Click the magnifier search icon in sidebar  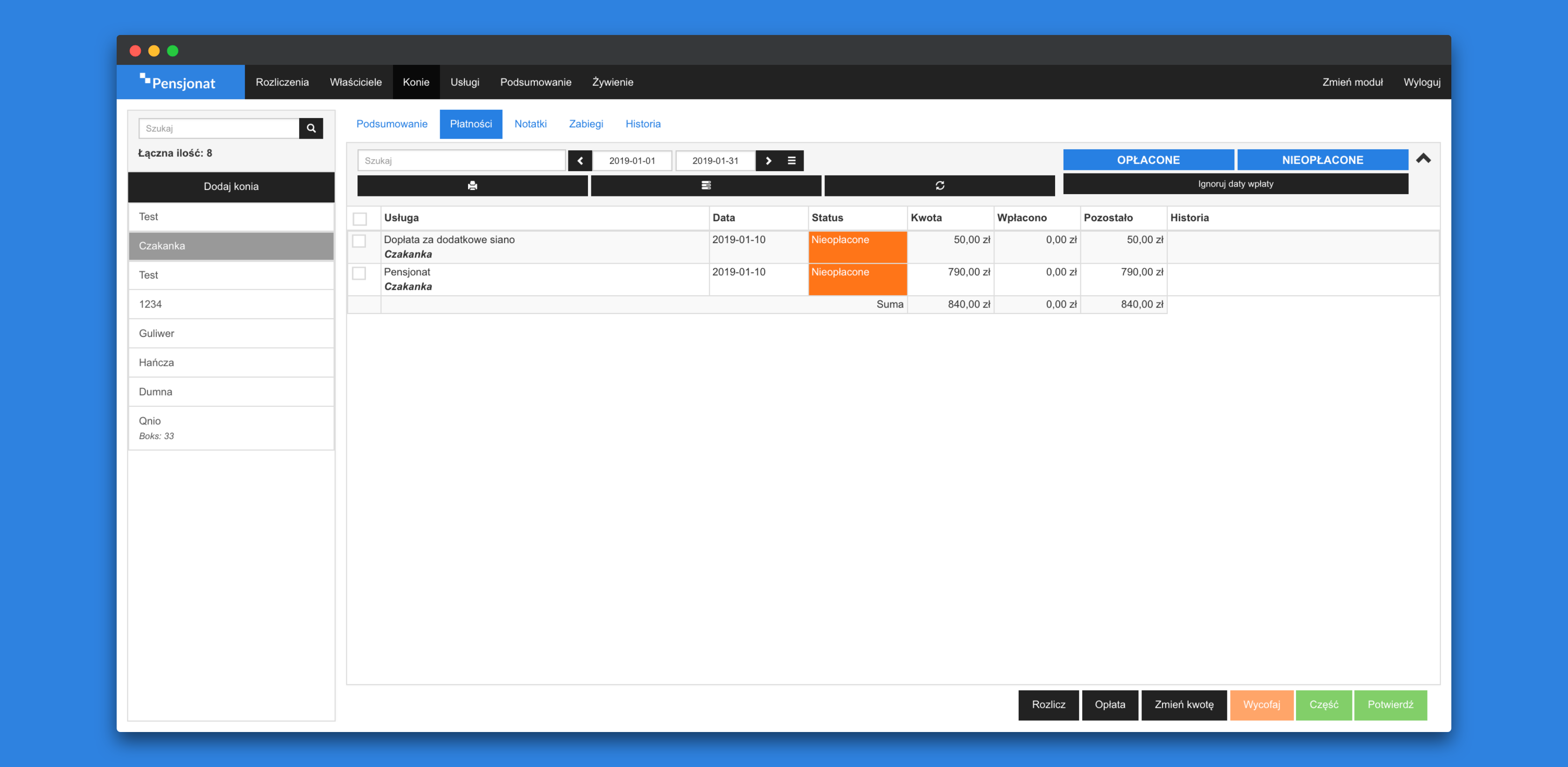pos(310,128)
